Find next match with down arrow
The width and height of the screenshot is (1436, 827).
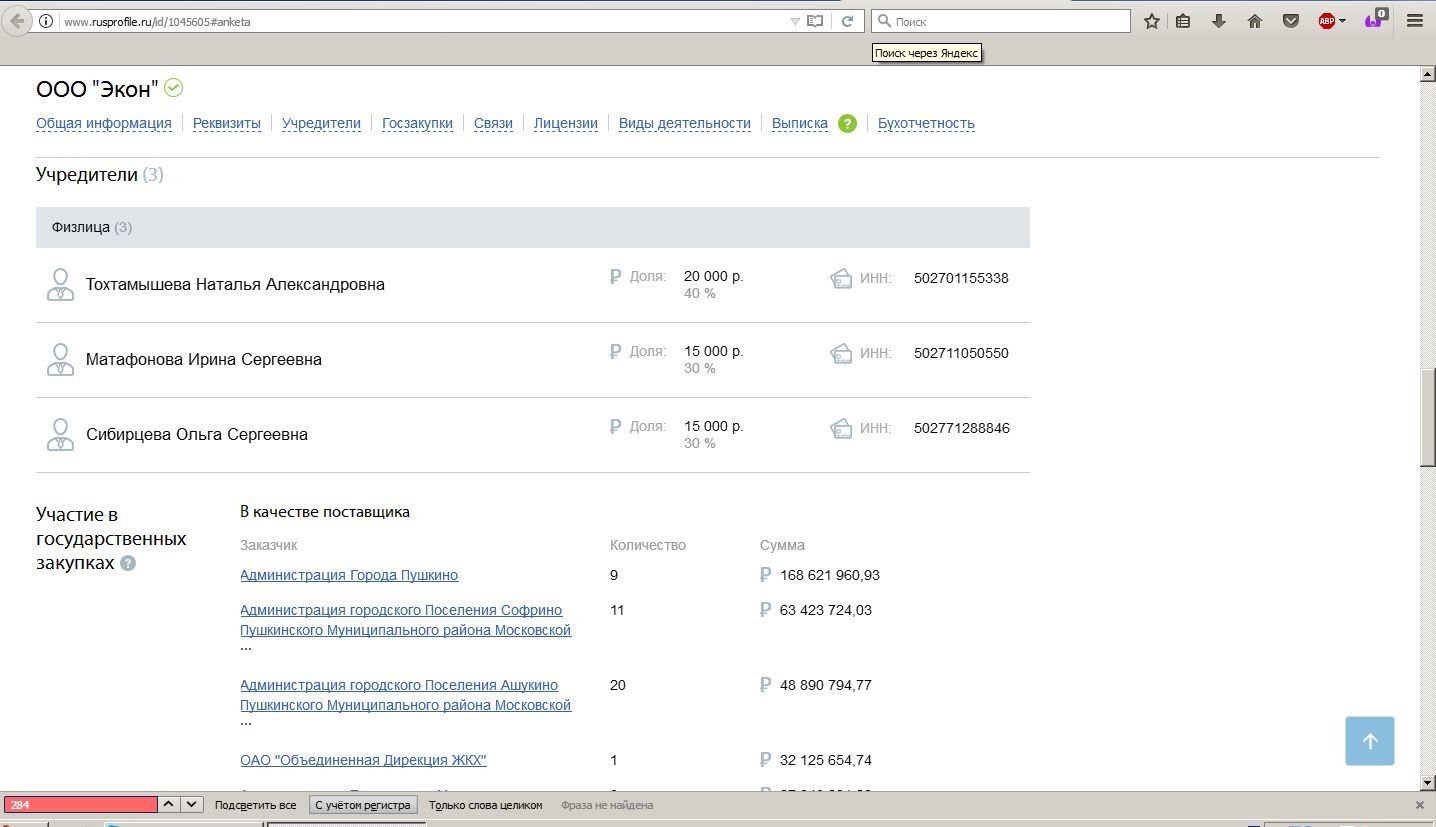pos(192,805)
